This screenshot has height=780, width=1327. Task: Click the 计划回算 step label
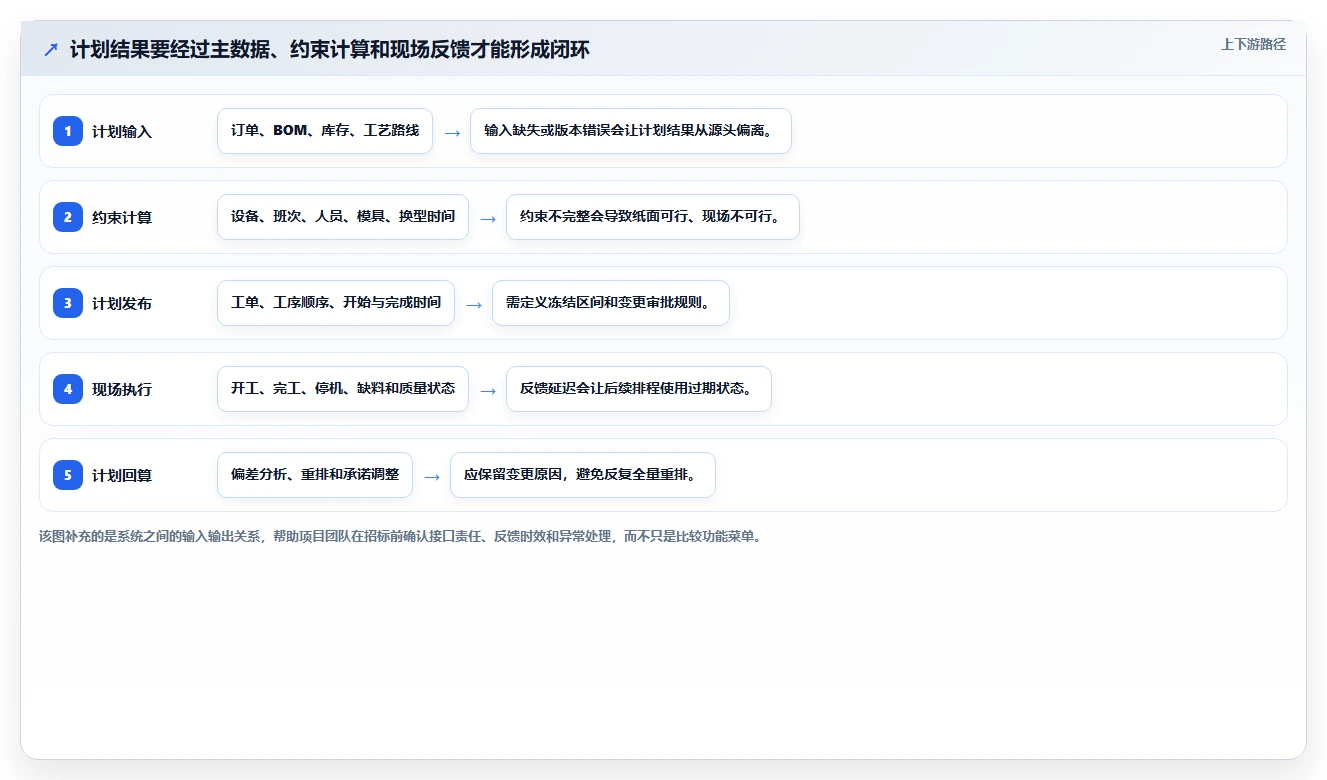click(122, 475)
